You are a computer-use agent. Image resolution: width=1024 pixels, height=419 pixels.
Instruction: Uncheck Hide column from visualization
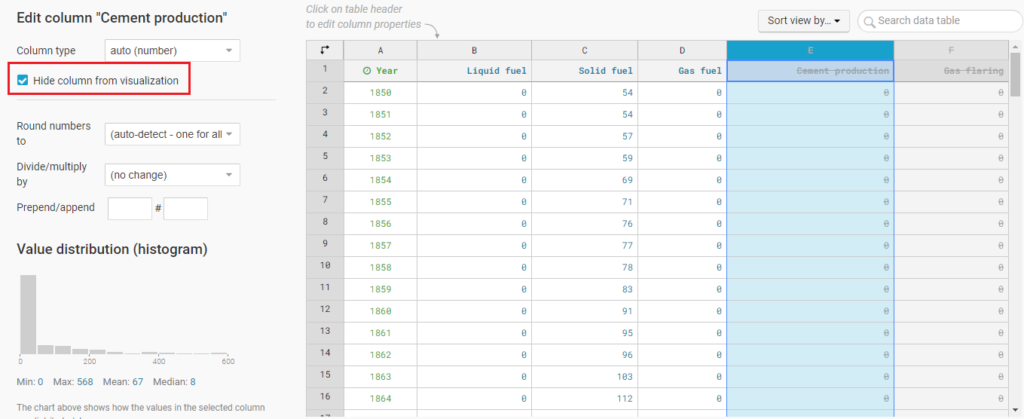coord(23,80)
